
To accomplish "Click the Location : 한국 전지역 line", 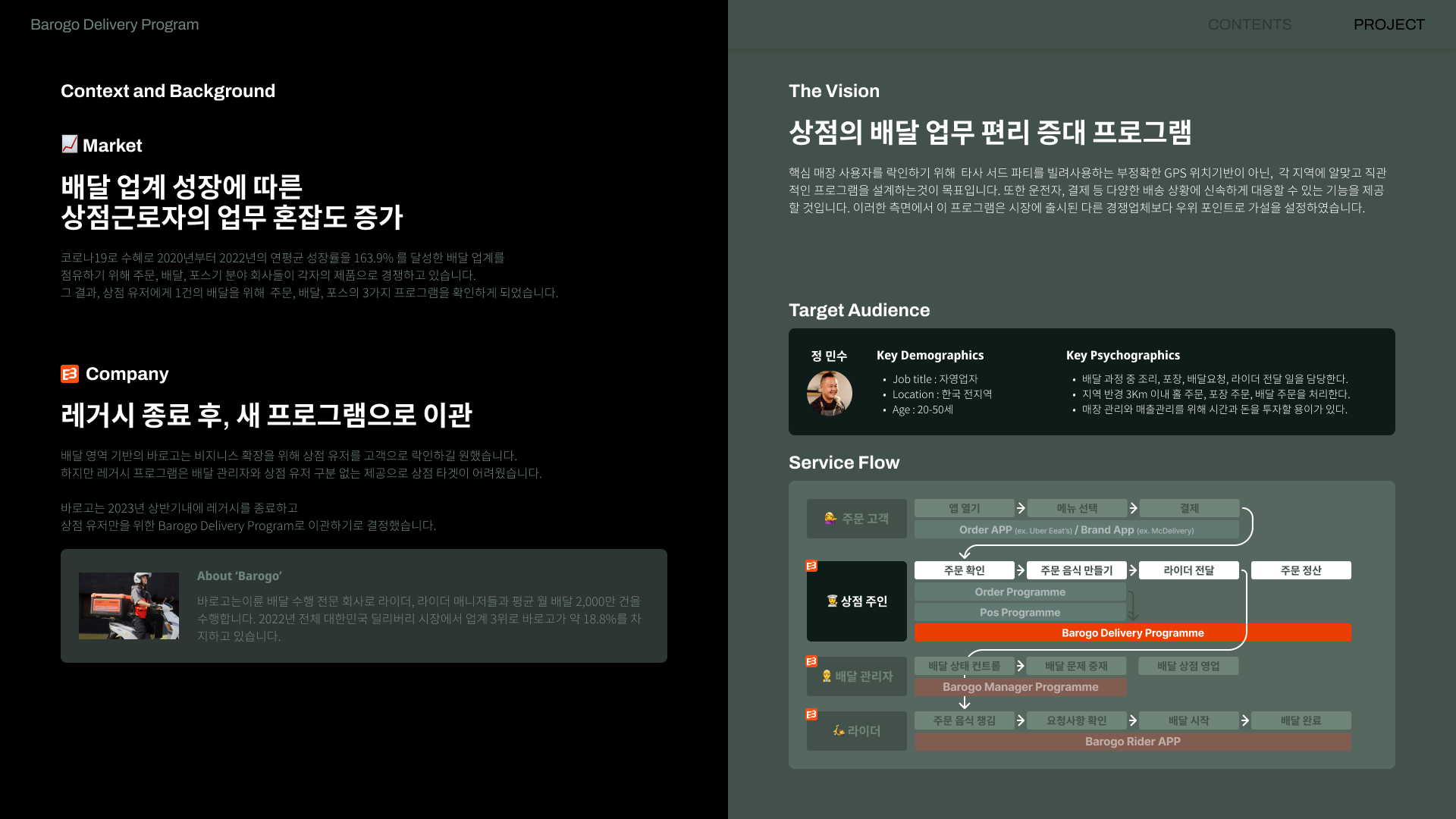I will [943, 394].
